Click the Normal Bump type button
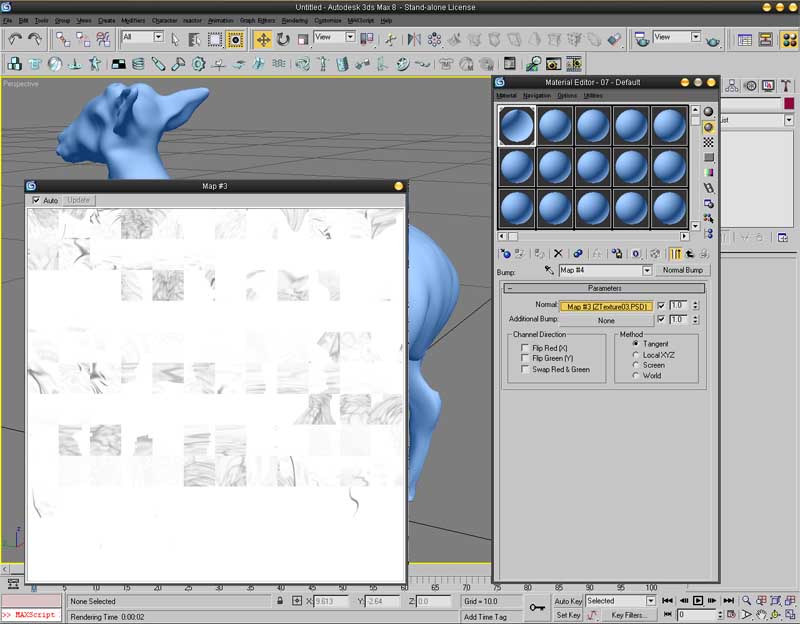800x624 pixels. (683, 270)
